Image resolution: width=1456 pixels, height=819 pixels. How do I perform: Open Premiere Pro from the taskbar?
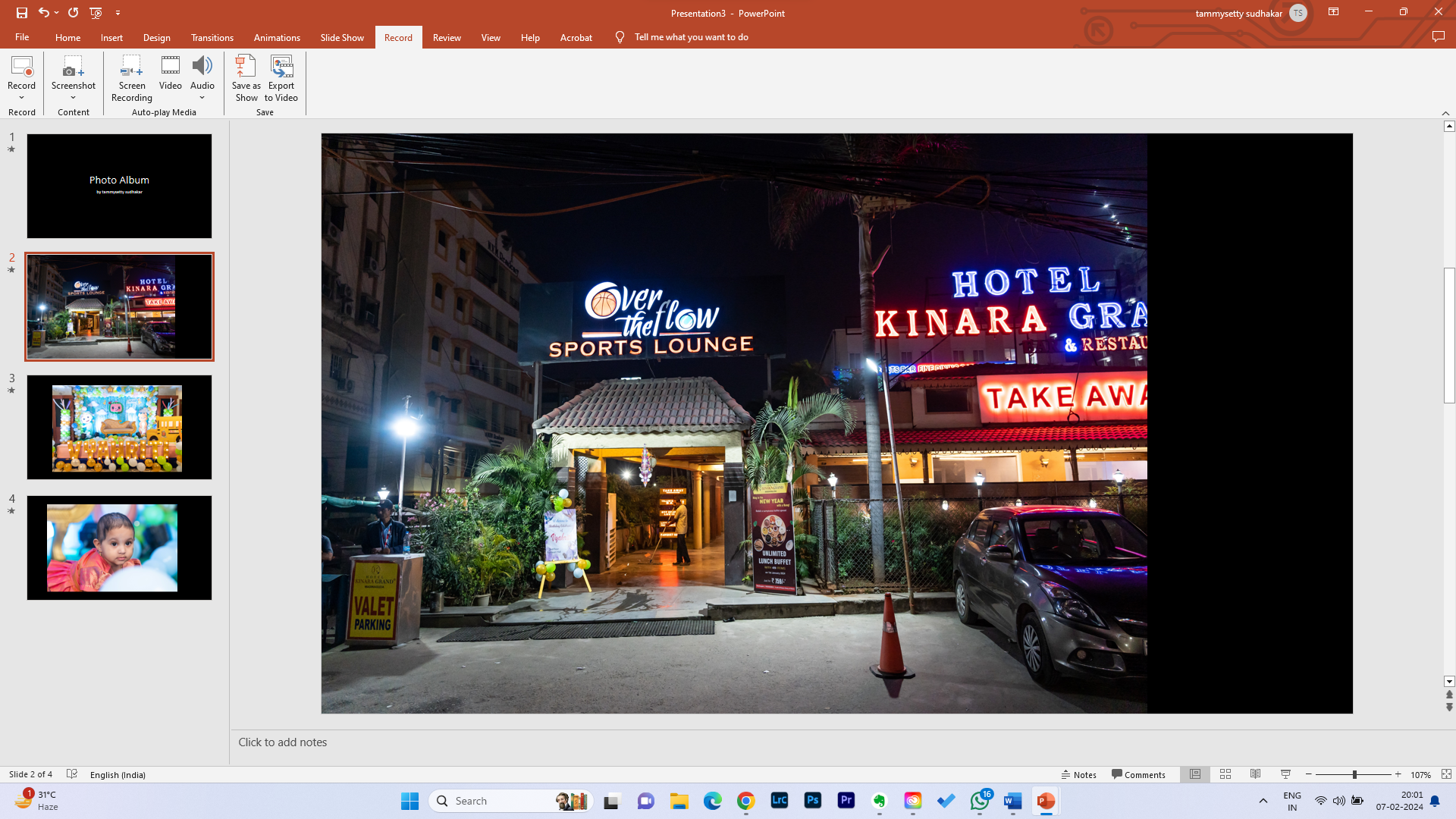click(846, 801)
